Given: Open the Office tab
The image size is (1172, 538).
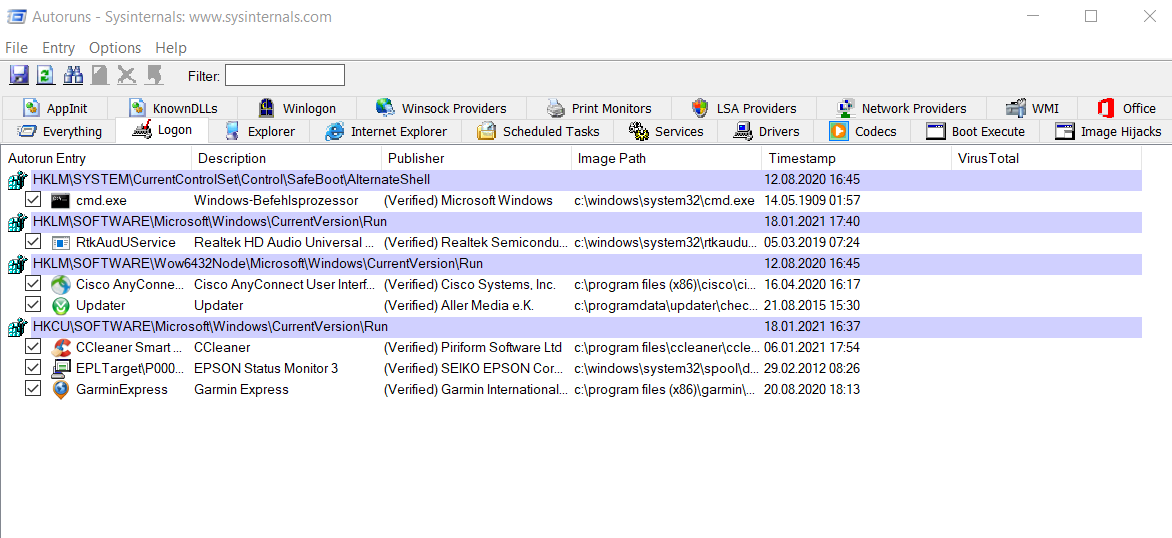Looking at the screenshot, I should [1126, 108].
